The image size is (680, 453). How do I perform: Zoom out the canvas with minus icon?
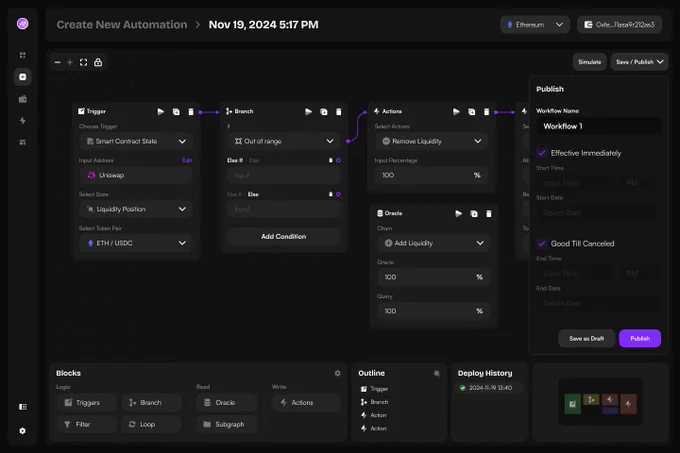click(x=57, y=62)
